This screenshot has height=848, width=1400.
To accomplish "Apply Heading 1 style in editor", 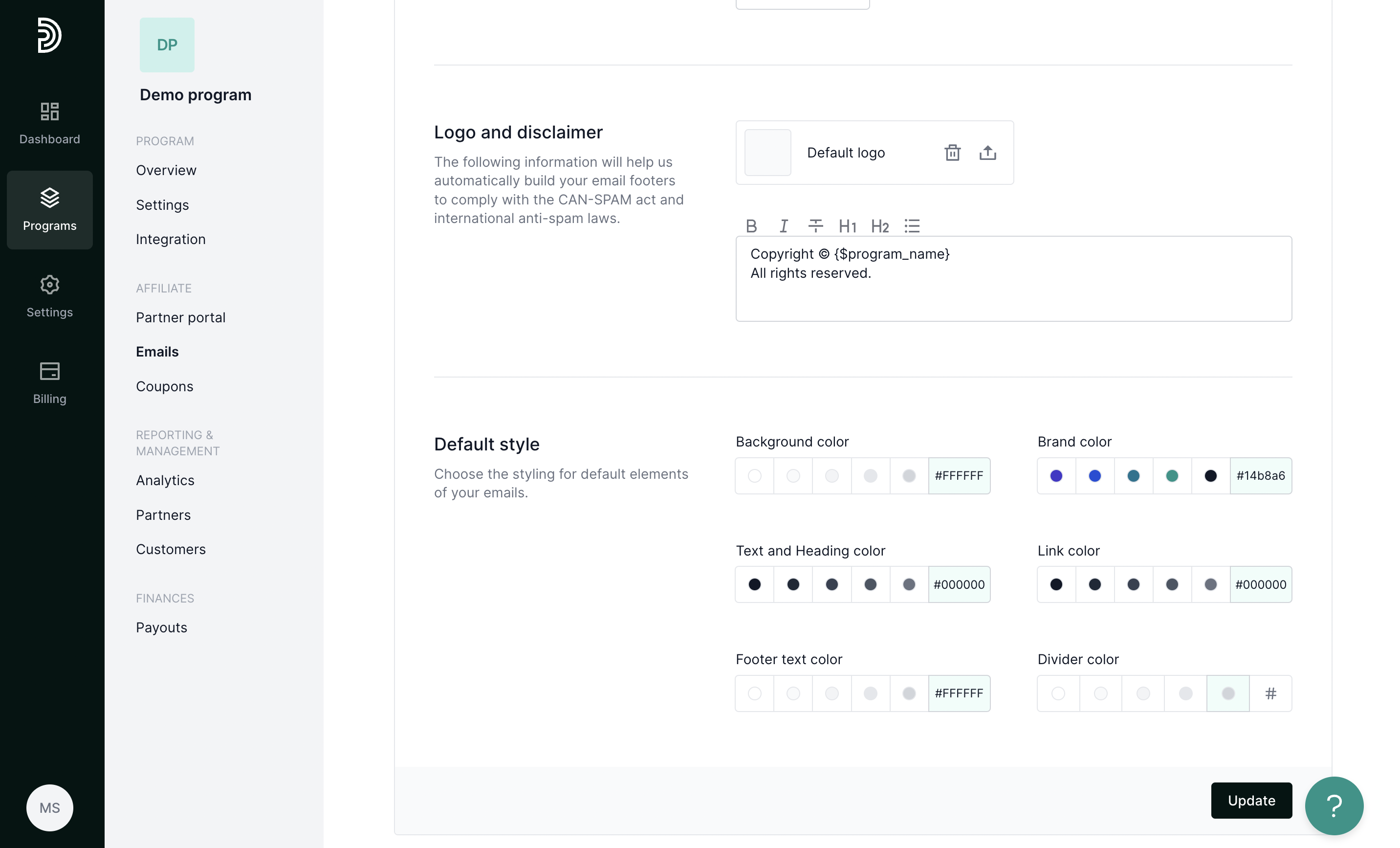I will 847,225.
